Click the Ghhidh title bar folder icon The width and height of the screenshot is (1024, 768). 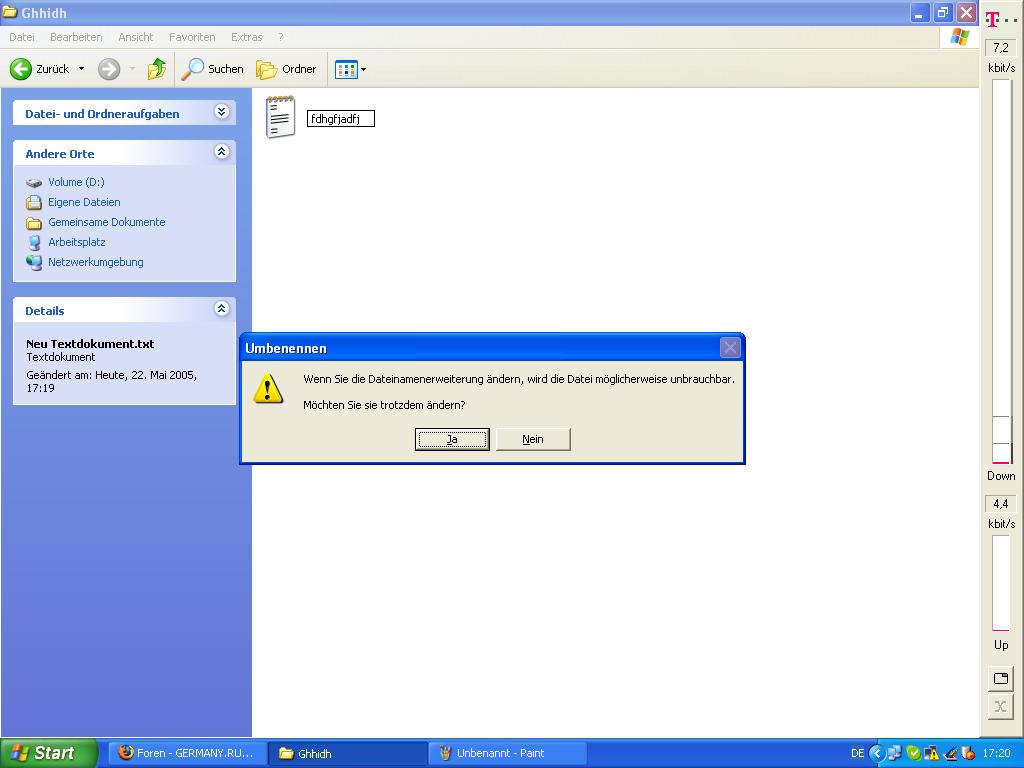click(9, 12)
